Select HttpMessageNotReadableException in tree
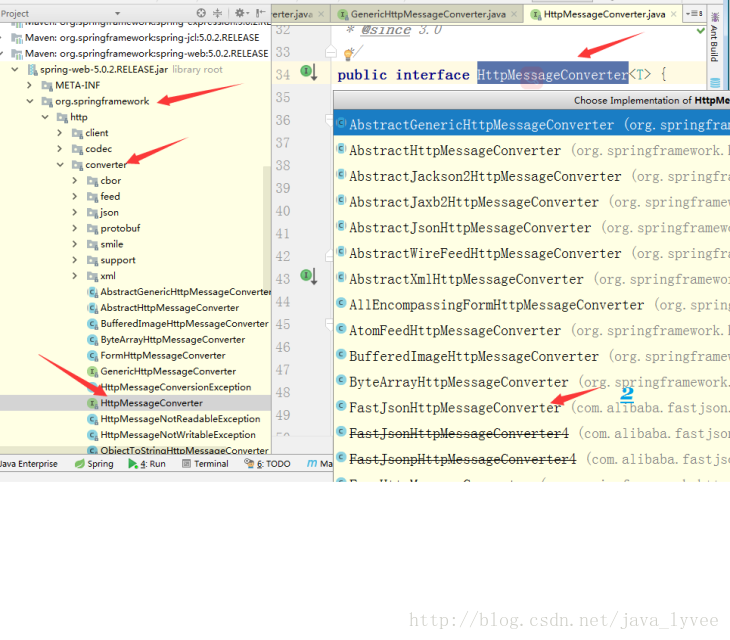 [x=180, y=419]
